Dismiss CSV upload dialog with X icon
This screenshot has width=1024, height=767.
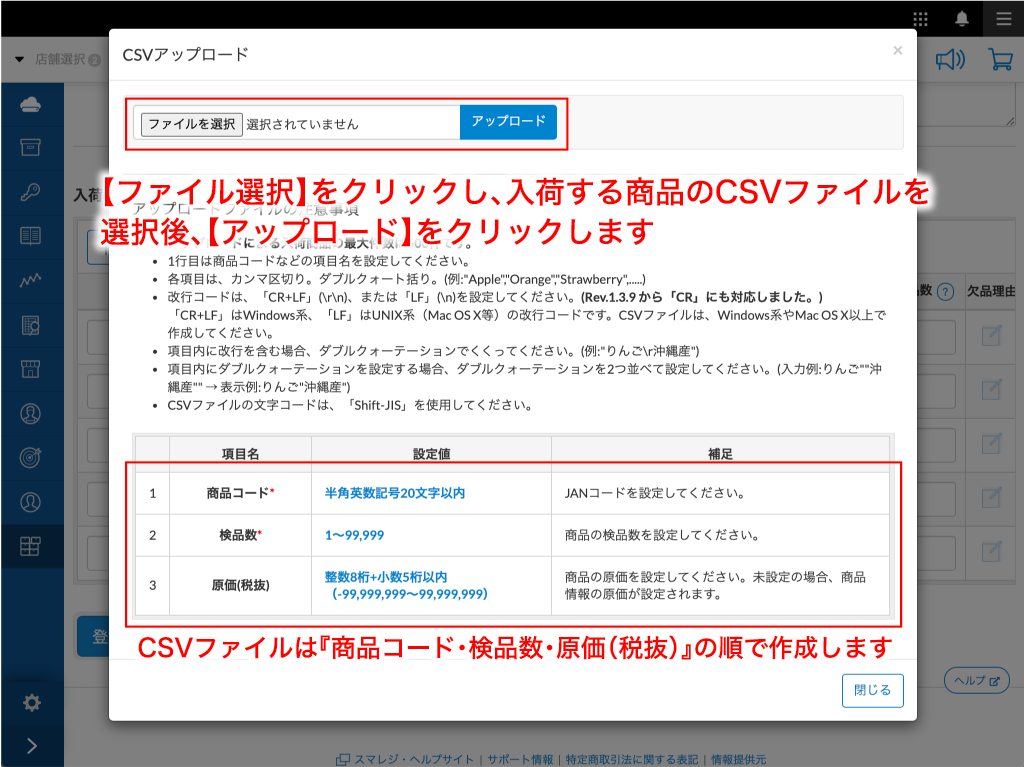pyautogui.click(x=897, y=50)
